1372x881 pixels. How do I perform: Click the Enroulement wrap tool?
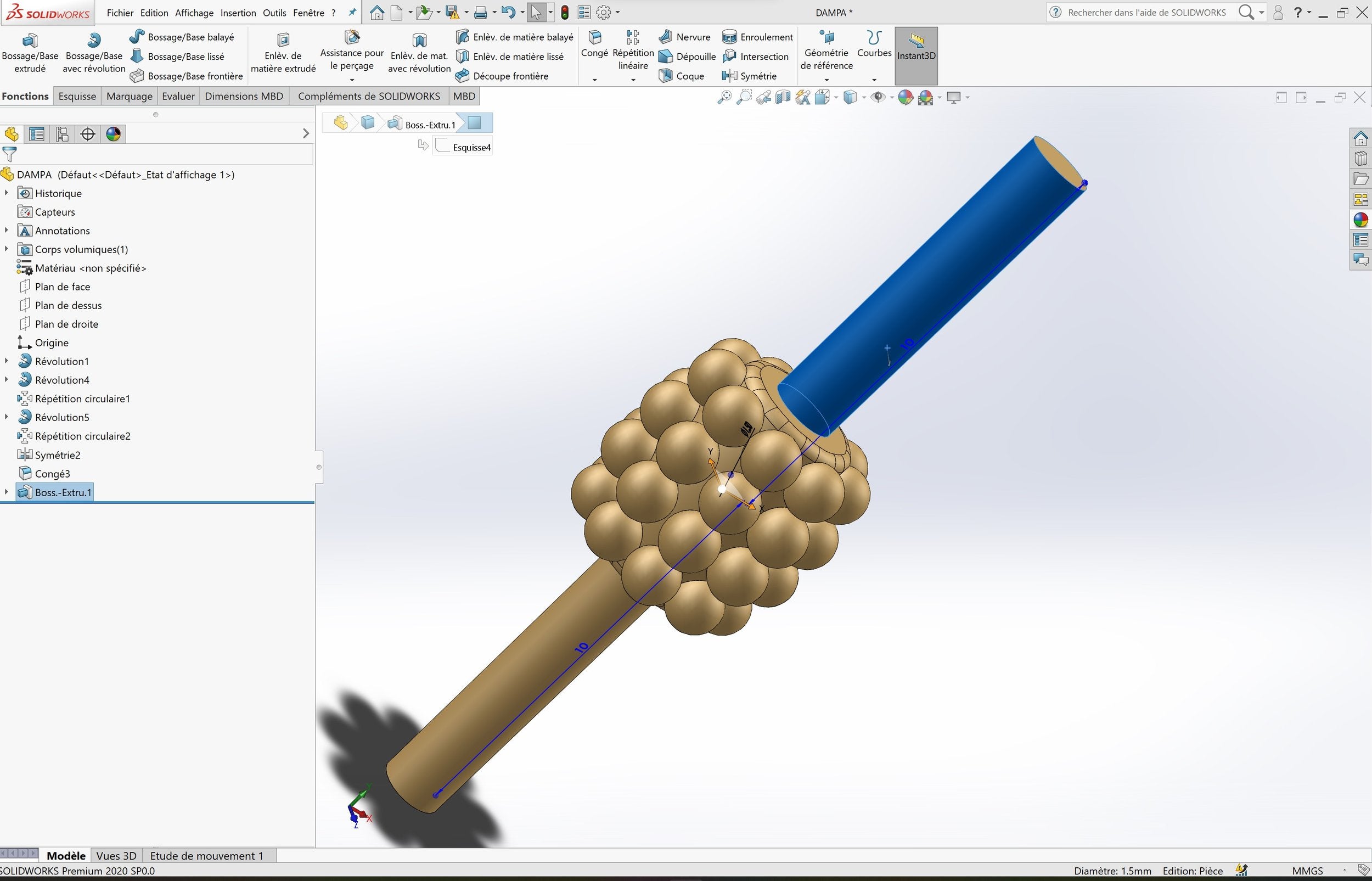point(758,37)
